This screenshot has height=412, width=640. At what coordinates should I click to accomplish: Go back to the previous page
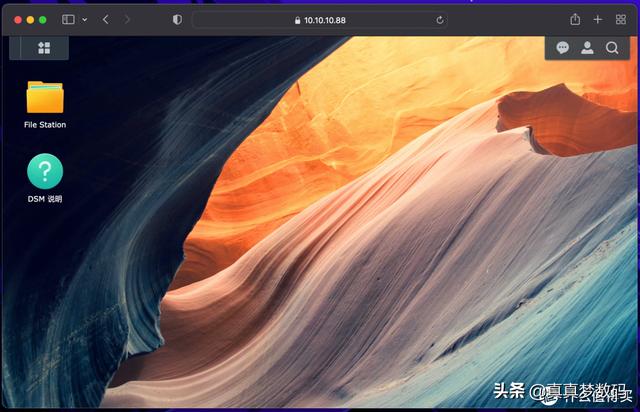coord(106,19)
